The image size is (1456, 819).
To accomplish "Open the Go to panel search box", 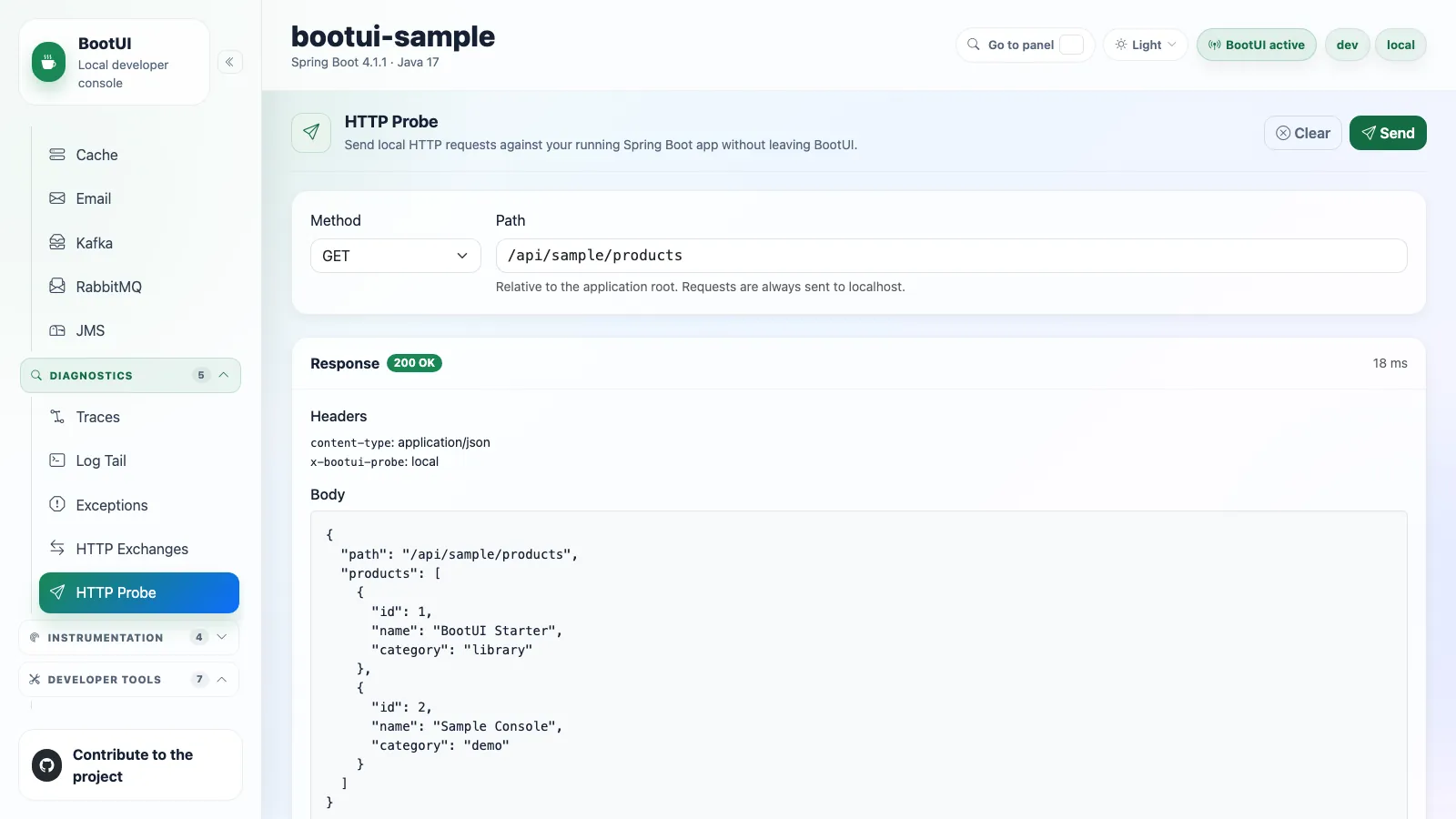I will 1025,45.
